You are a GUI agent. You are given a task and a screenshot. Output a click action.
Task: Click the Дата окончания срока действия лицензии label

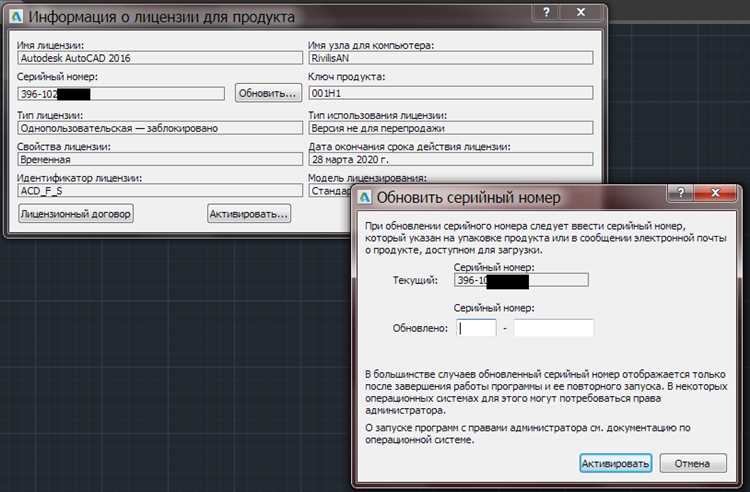[409, 147]
